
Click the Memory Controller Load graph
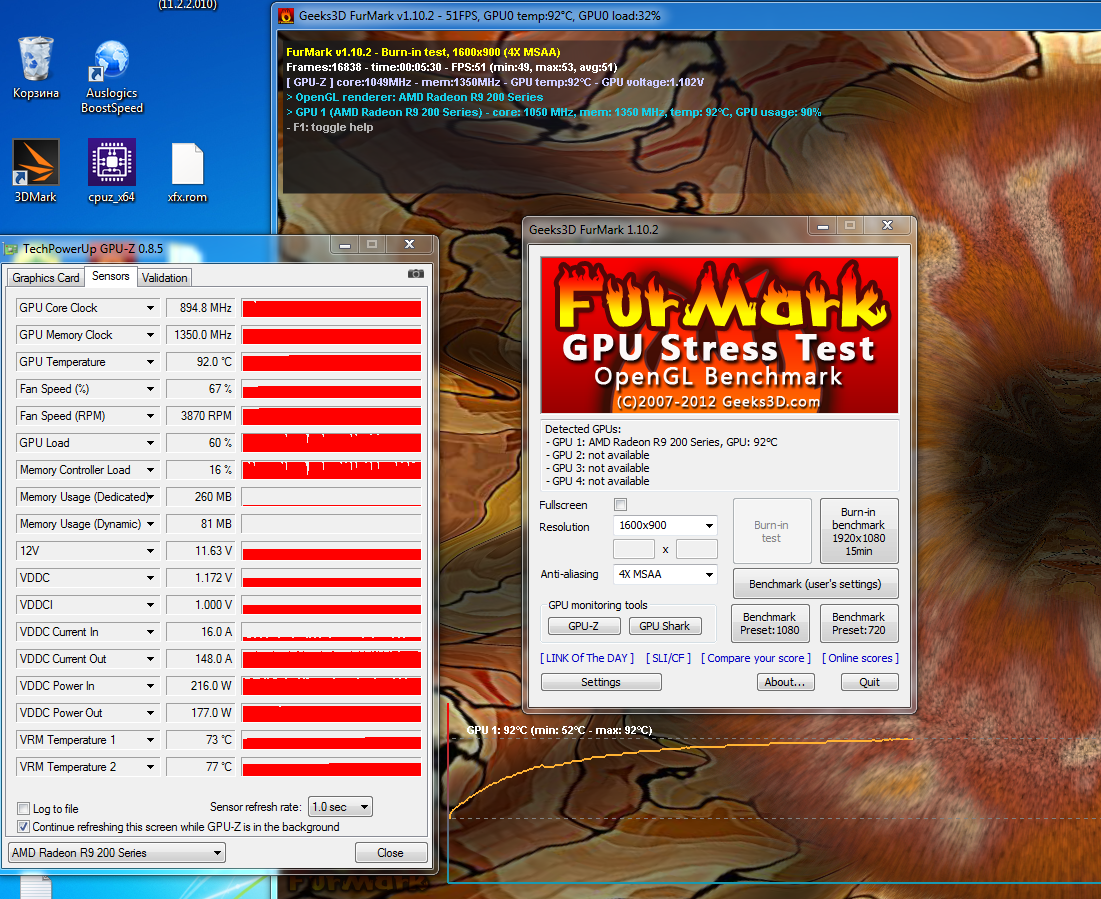331,470
